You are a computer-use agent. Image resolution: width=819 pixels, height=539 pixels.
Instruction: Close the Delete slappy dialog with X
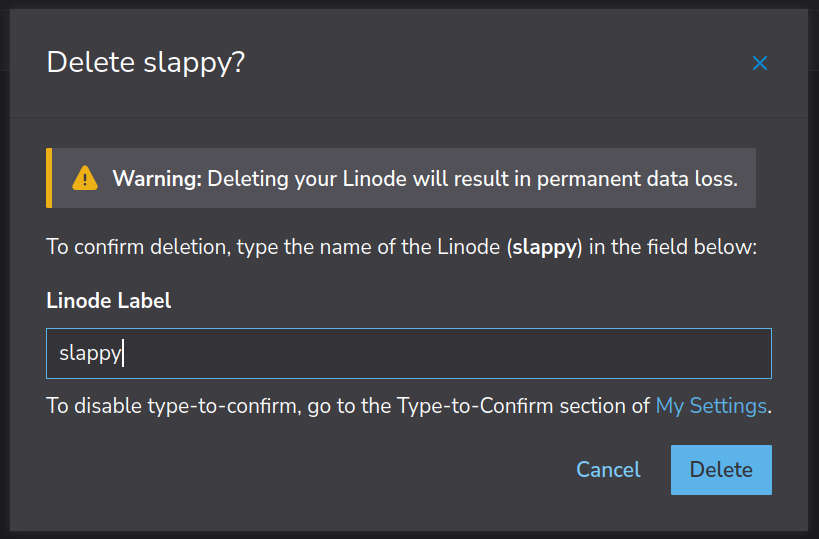pos(760,63)
